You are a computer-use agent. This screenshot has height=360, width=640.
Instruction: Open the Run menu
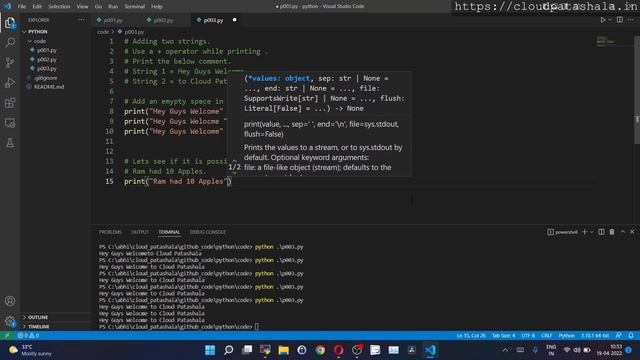point(113,7)
